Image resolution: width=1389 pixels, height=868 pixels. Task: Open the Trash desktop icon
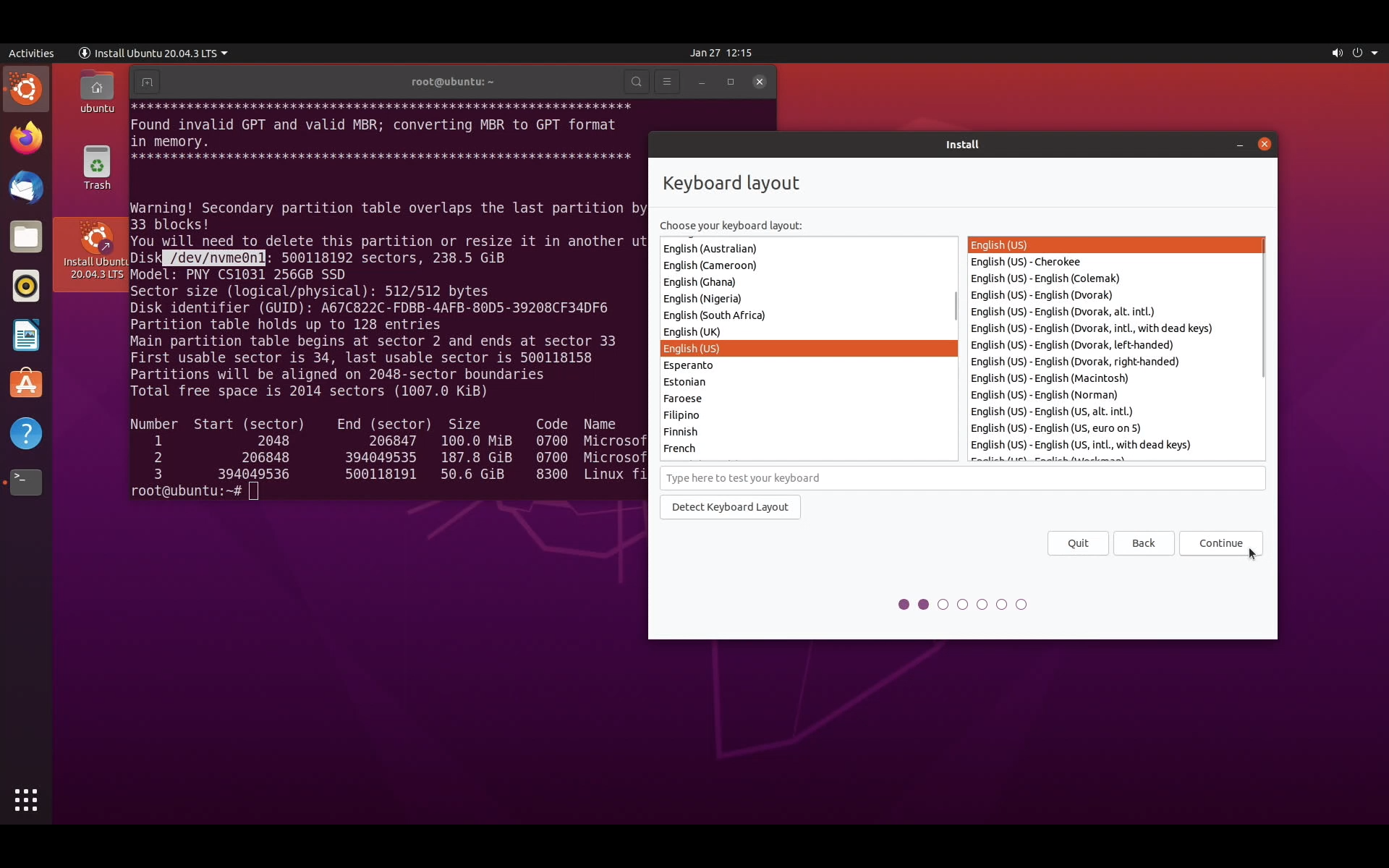[x=97, y=168]
